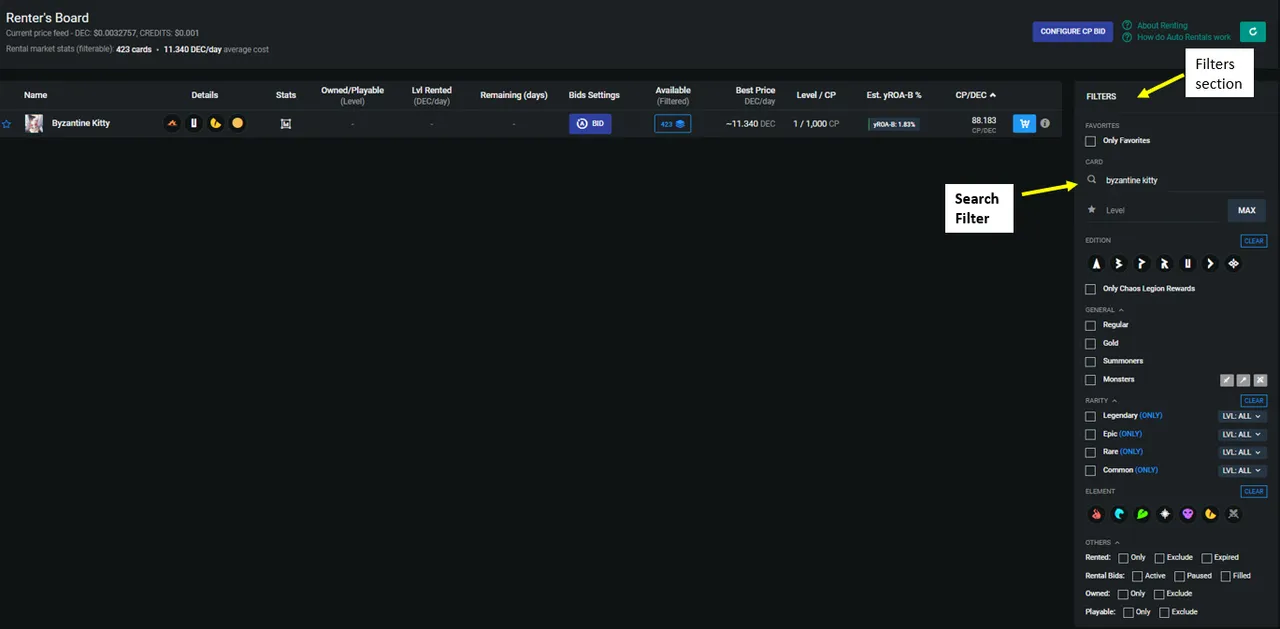Screen dimensions: 1280x629
Task: Select the yellow Dragon element filter
Action: (1210, 514)
